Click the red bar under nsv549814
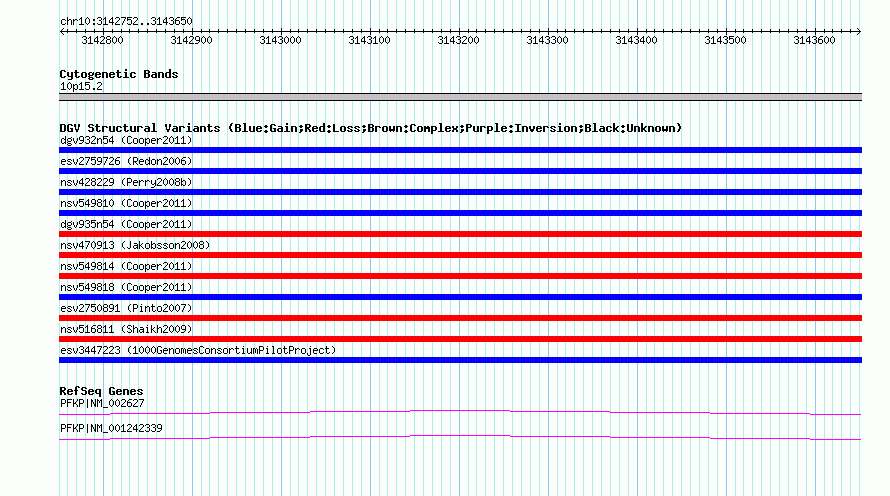890x496 pixels. [460, 276]
